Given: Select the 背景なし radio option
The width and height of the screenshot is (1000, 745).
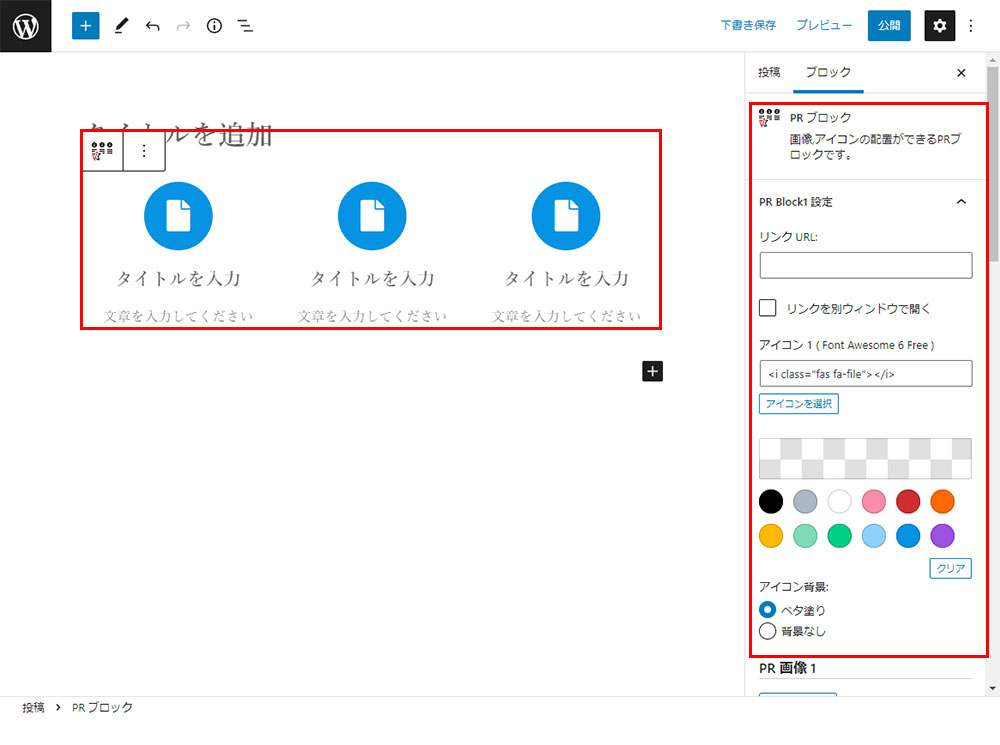Looking at the screenshot, I should (x=768, y=631).
